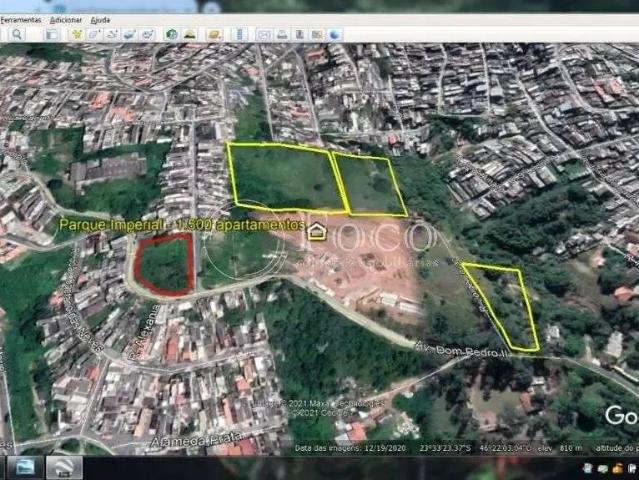Screen dimensions: 639x480
Task: Open the Google Earth taskbar button
Action: click(x=64, y=468)
